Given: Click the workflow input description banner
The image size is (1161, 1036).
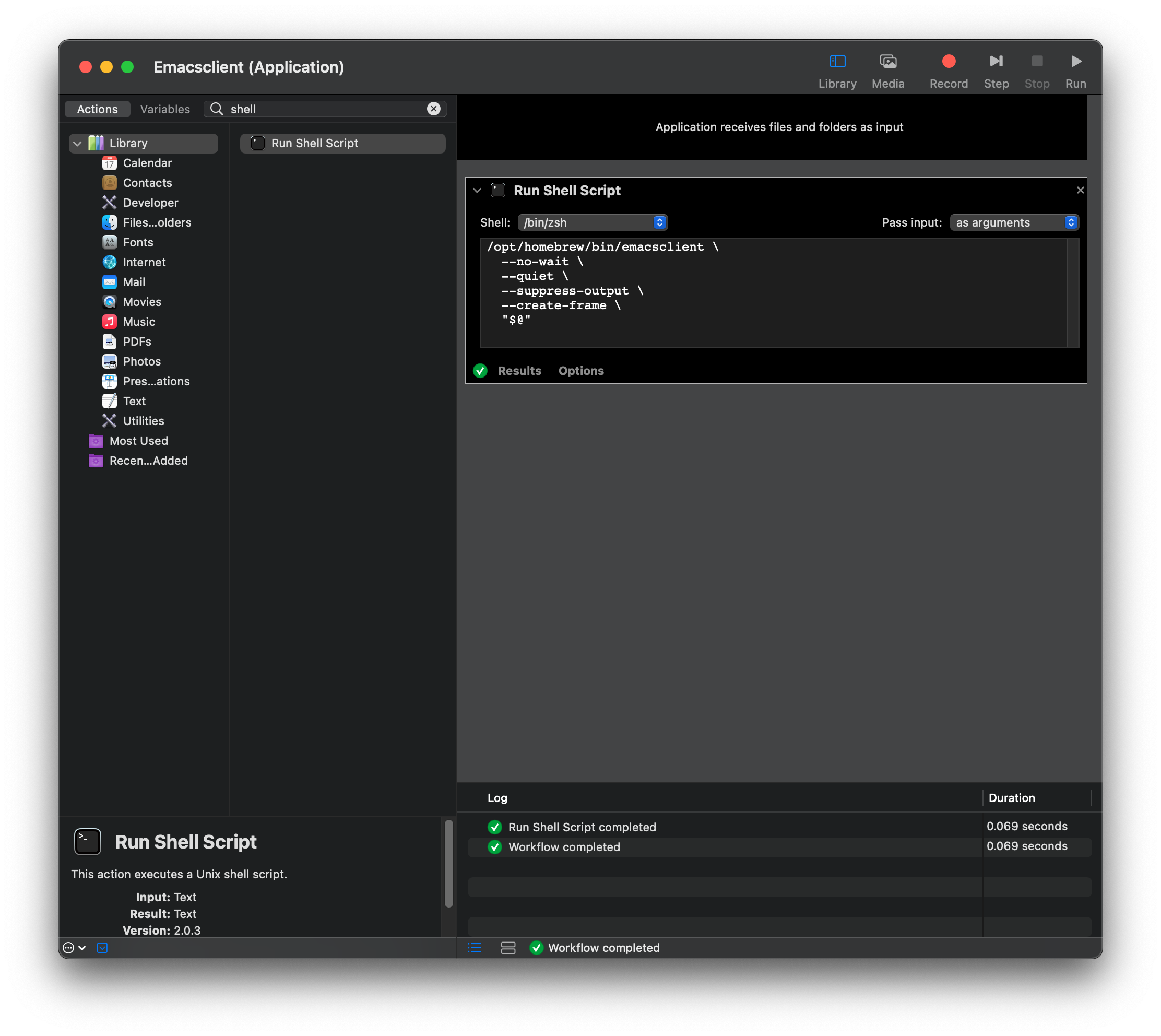Looking at the screenshot, I should 772,127.
